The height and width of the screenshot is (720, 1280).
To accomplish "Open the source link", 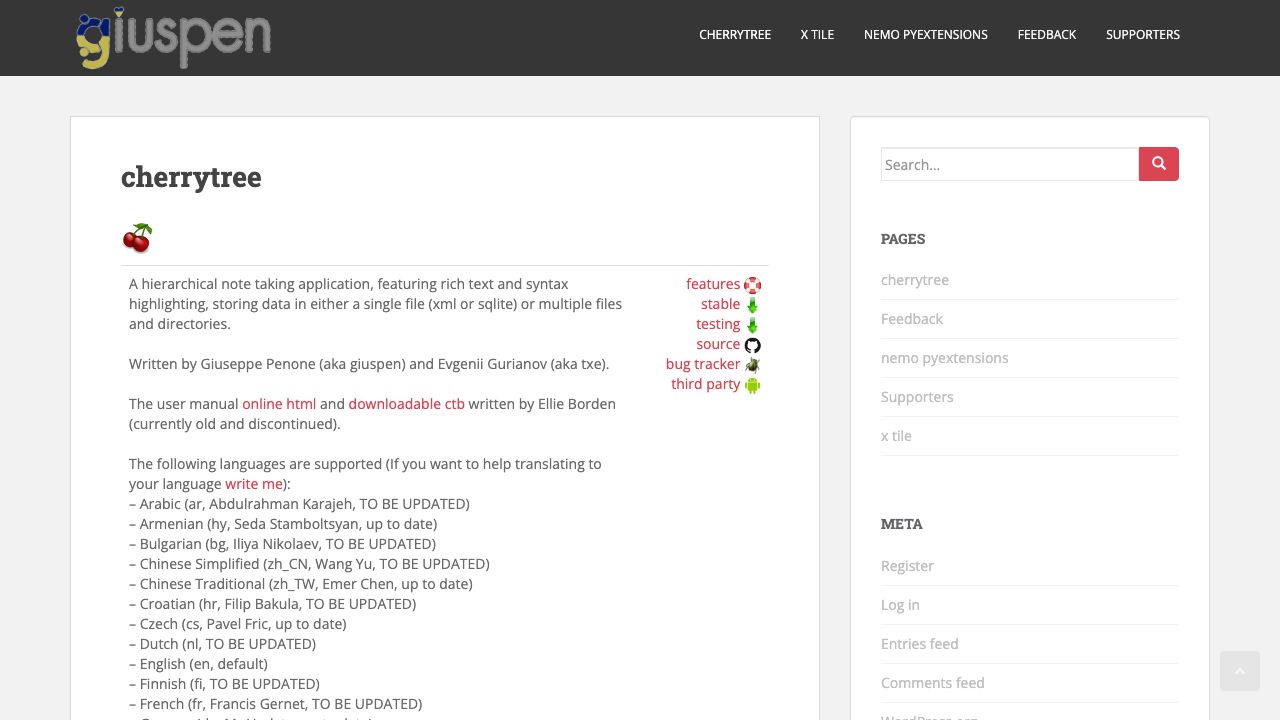I will click(x=718, y=344).
